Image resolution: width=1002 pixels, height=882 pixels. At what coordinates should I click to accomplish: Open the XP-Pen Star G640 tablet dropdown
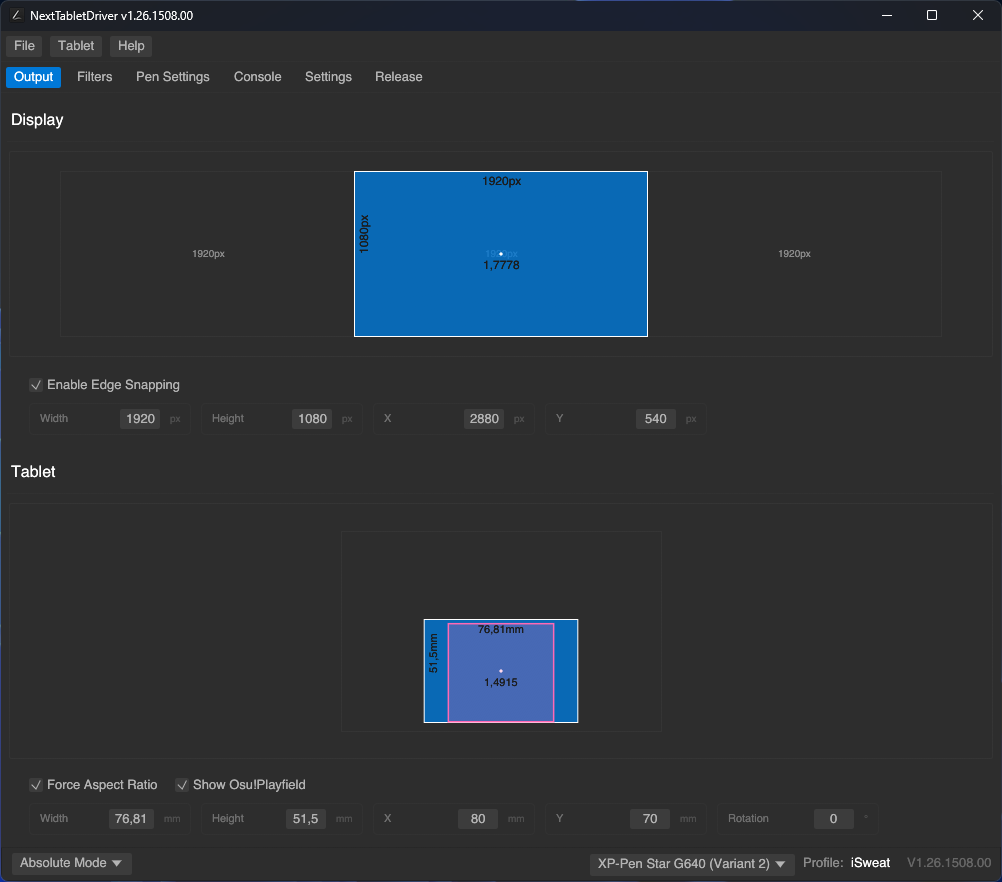692,863
